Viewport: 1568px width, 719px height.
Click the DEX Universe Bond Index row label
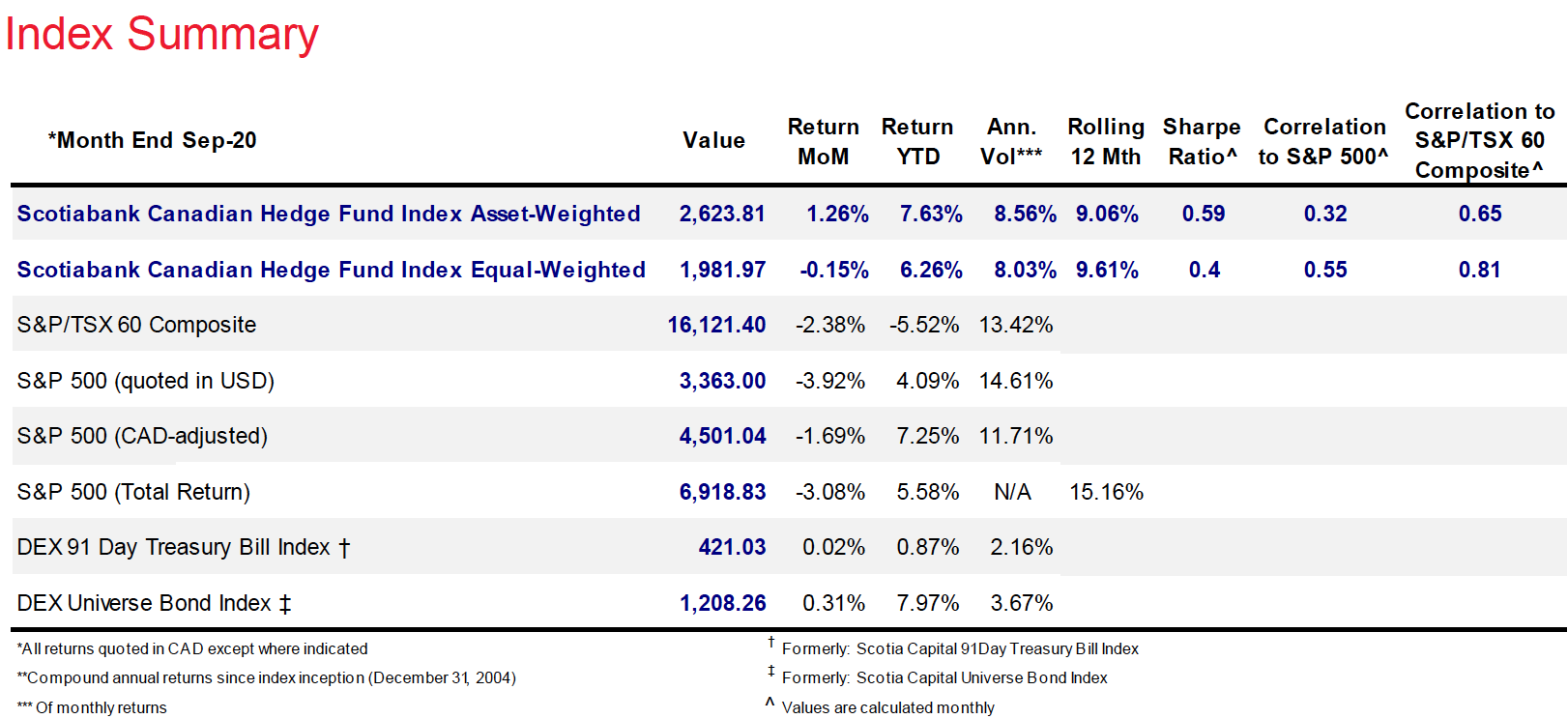(154, 603)
